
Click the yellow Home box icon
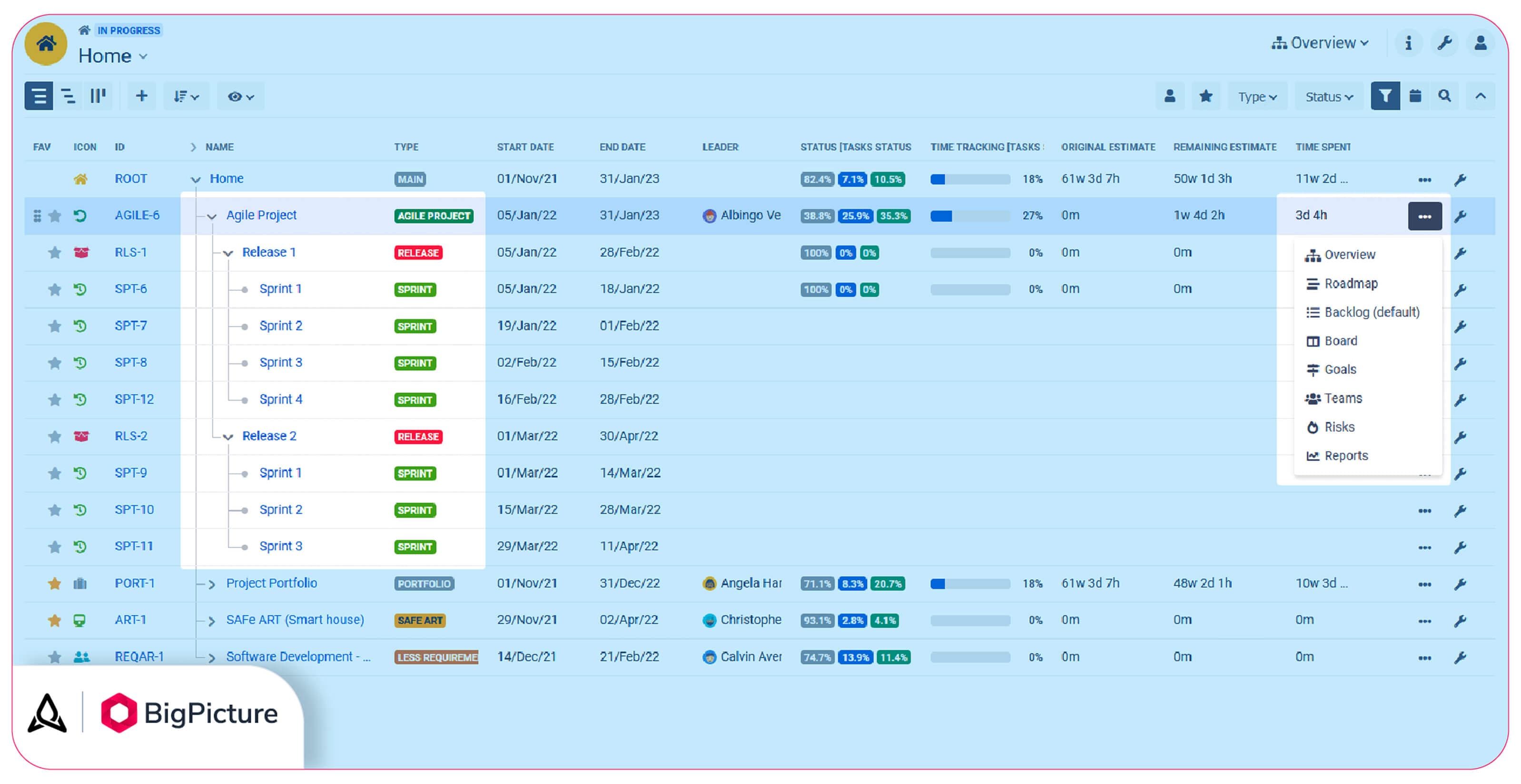click(46, 44)
